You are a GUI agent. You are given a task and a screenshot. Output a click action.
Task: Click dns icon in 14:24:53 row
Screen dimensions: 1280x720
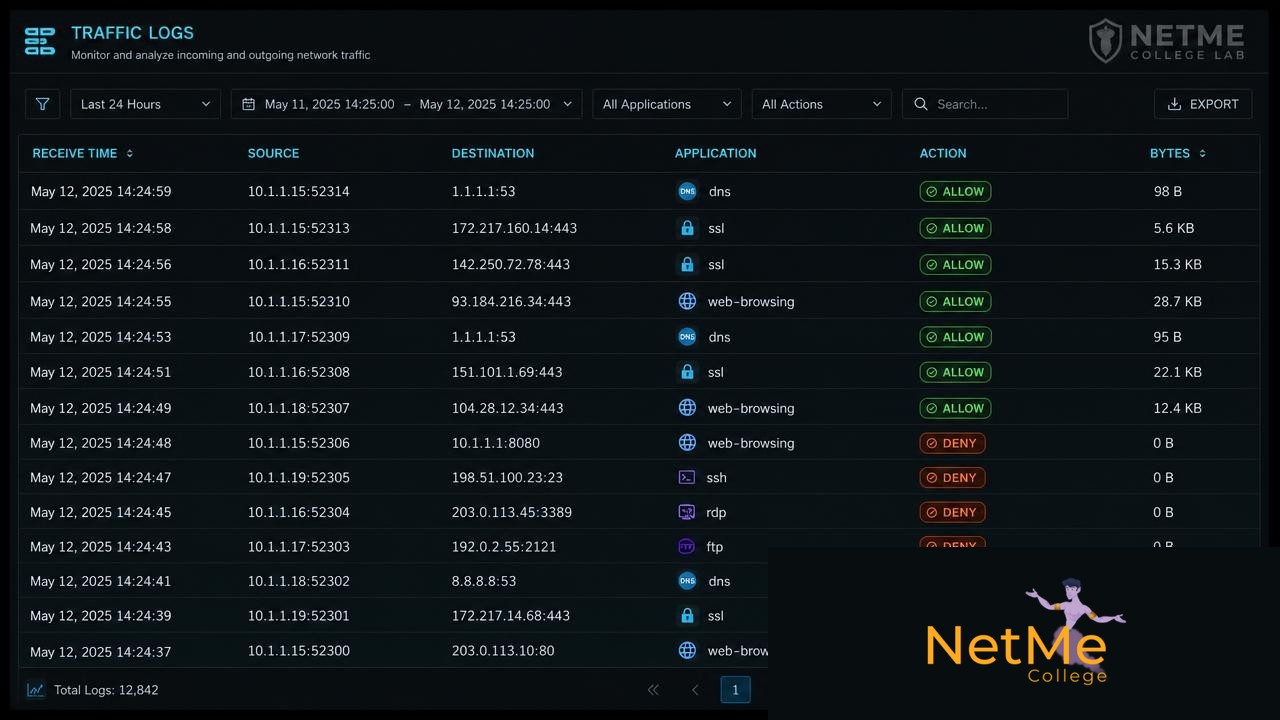tap(687, 337)
